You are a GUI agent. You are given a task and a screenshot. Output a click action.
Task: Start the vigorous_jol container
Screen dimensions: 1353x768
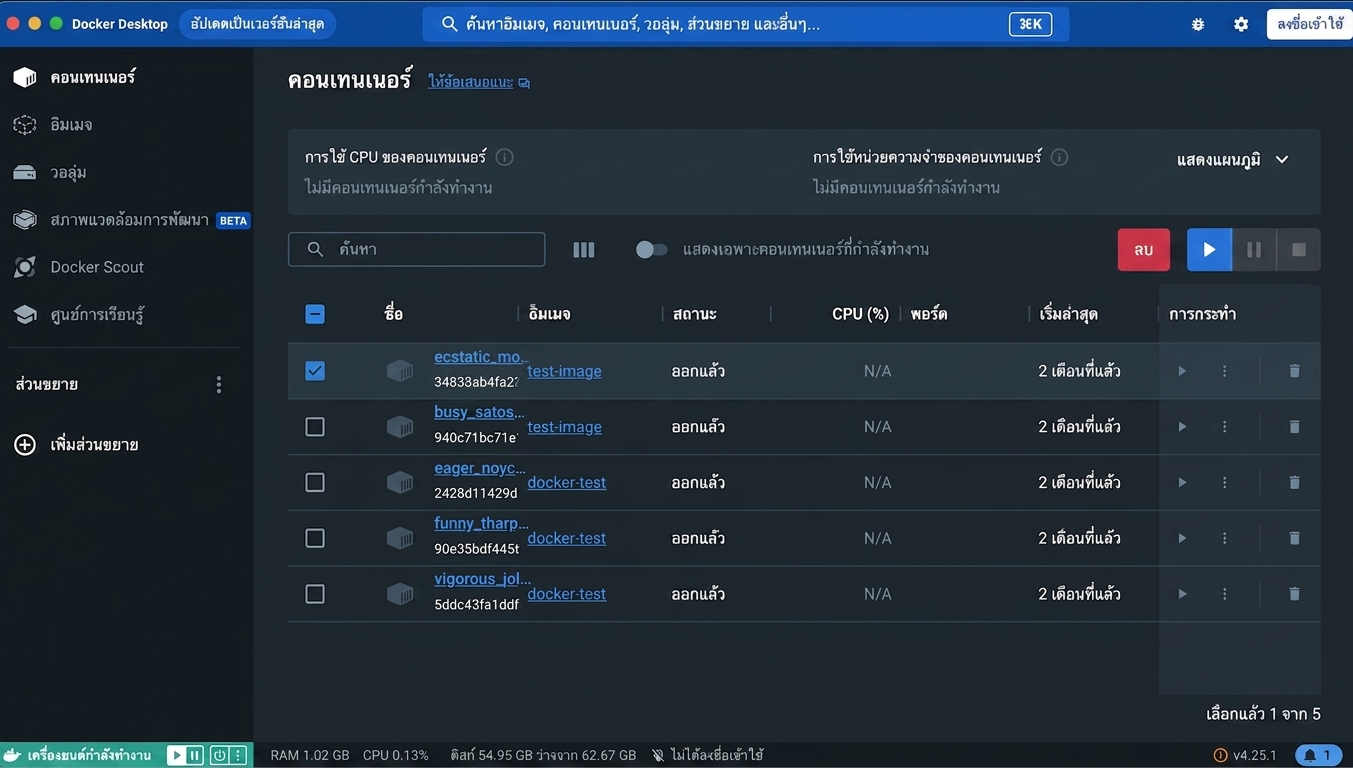pyautogui.click(x=1182, y=594)
